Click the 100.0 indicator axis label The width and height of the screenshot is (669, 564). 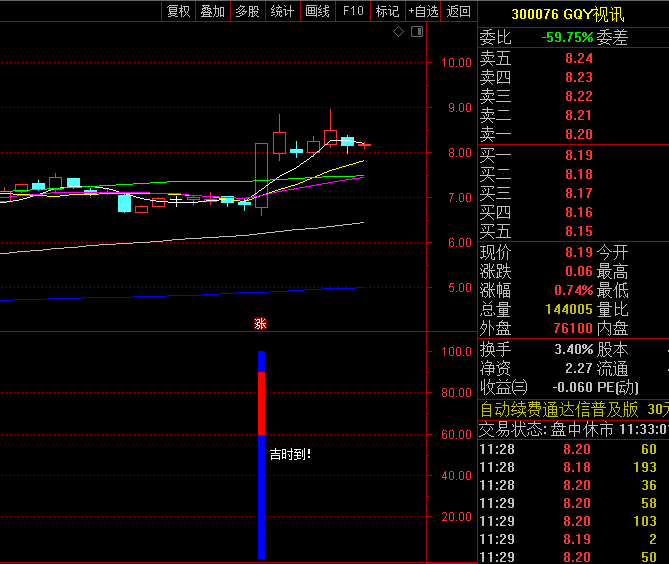pyautogui.click(x=456, y=352)
